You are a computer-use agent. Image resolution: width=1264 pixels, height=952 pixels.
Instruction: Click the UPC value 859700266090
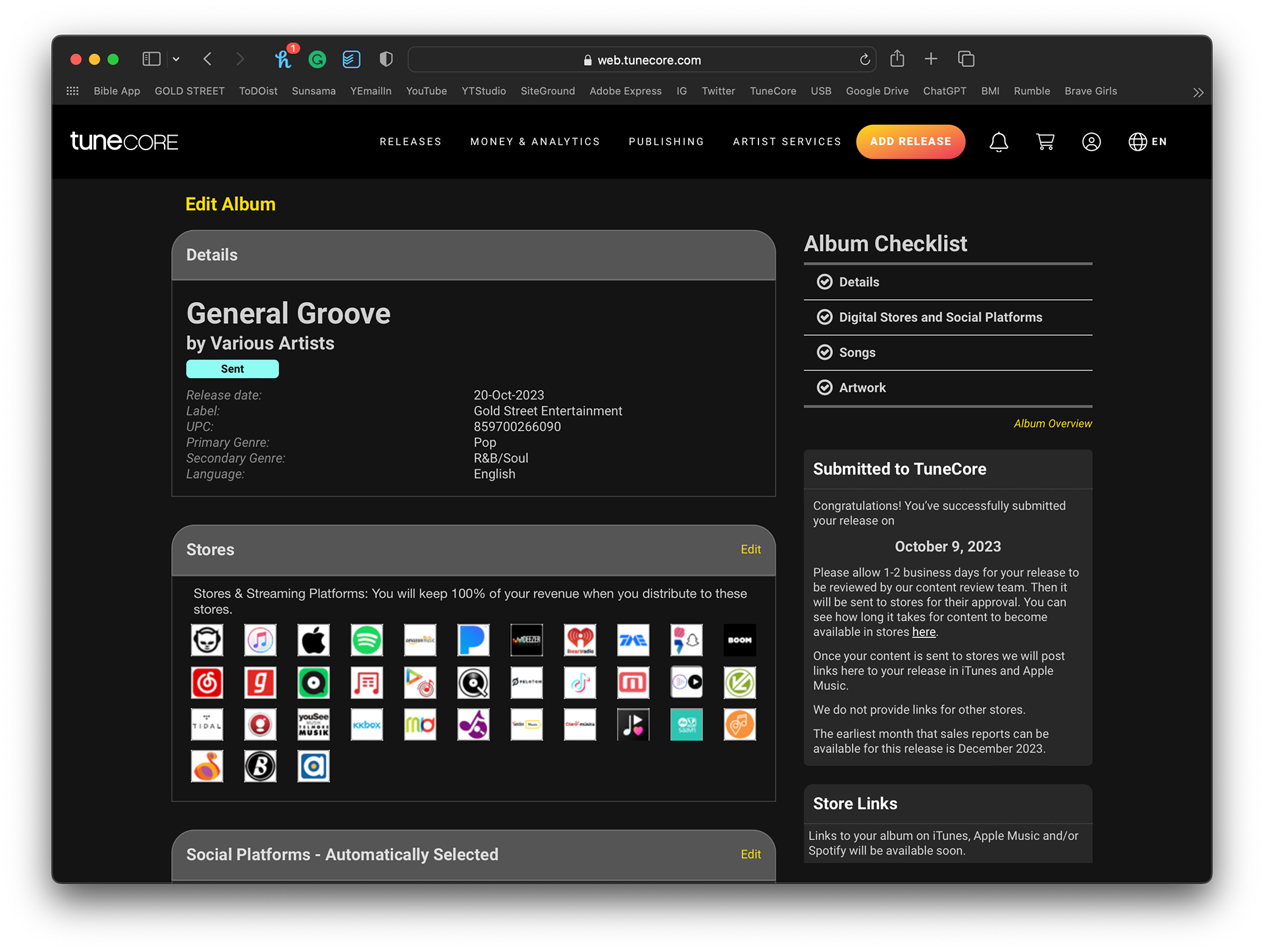517,427
